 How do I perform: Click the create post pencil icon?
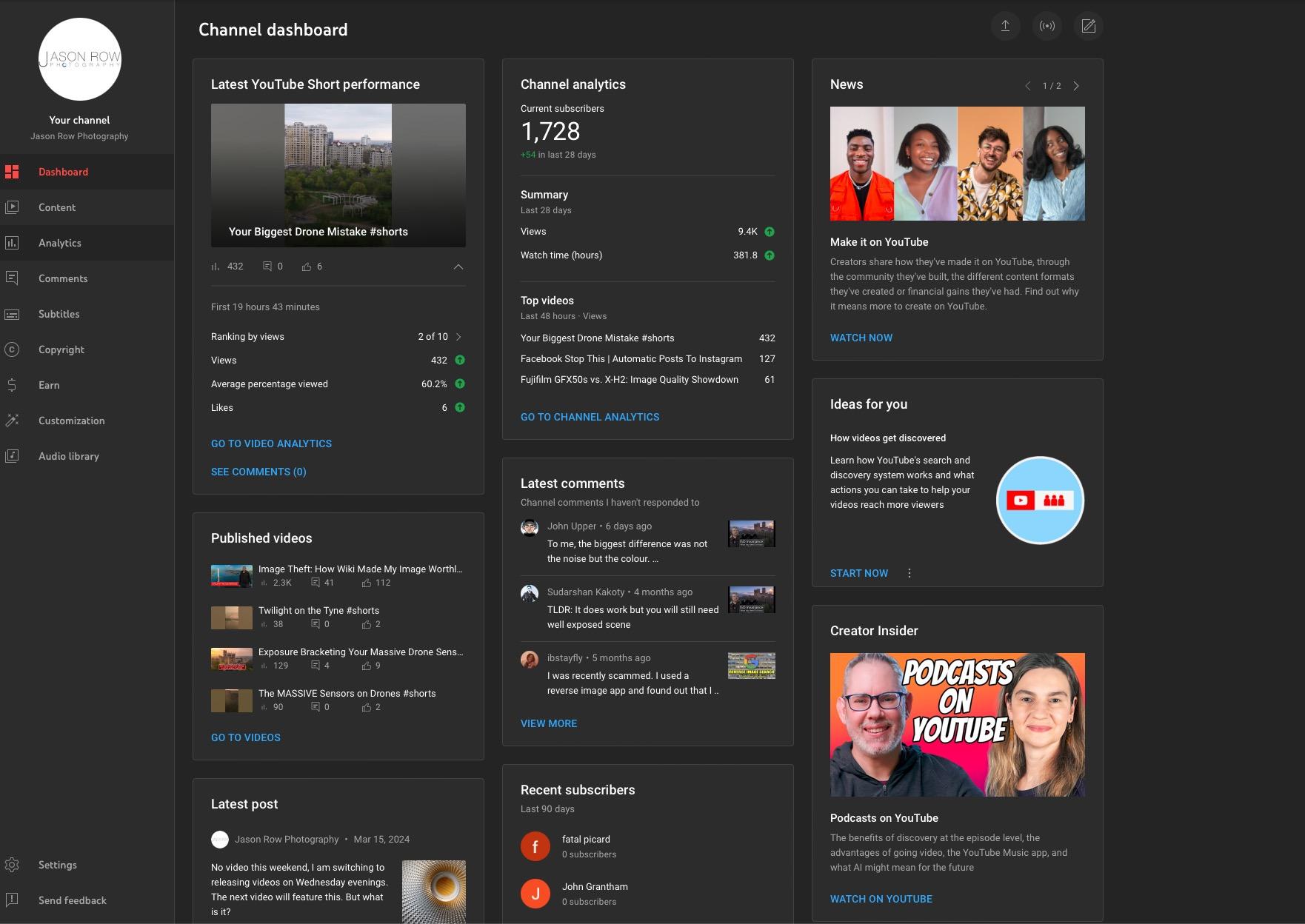pyautogui.click(x=1088, y=26)
